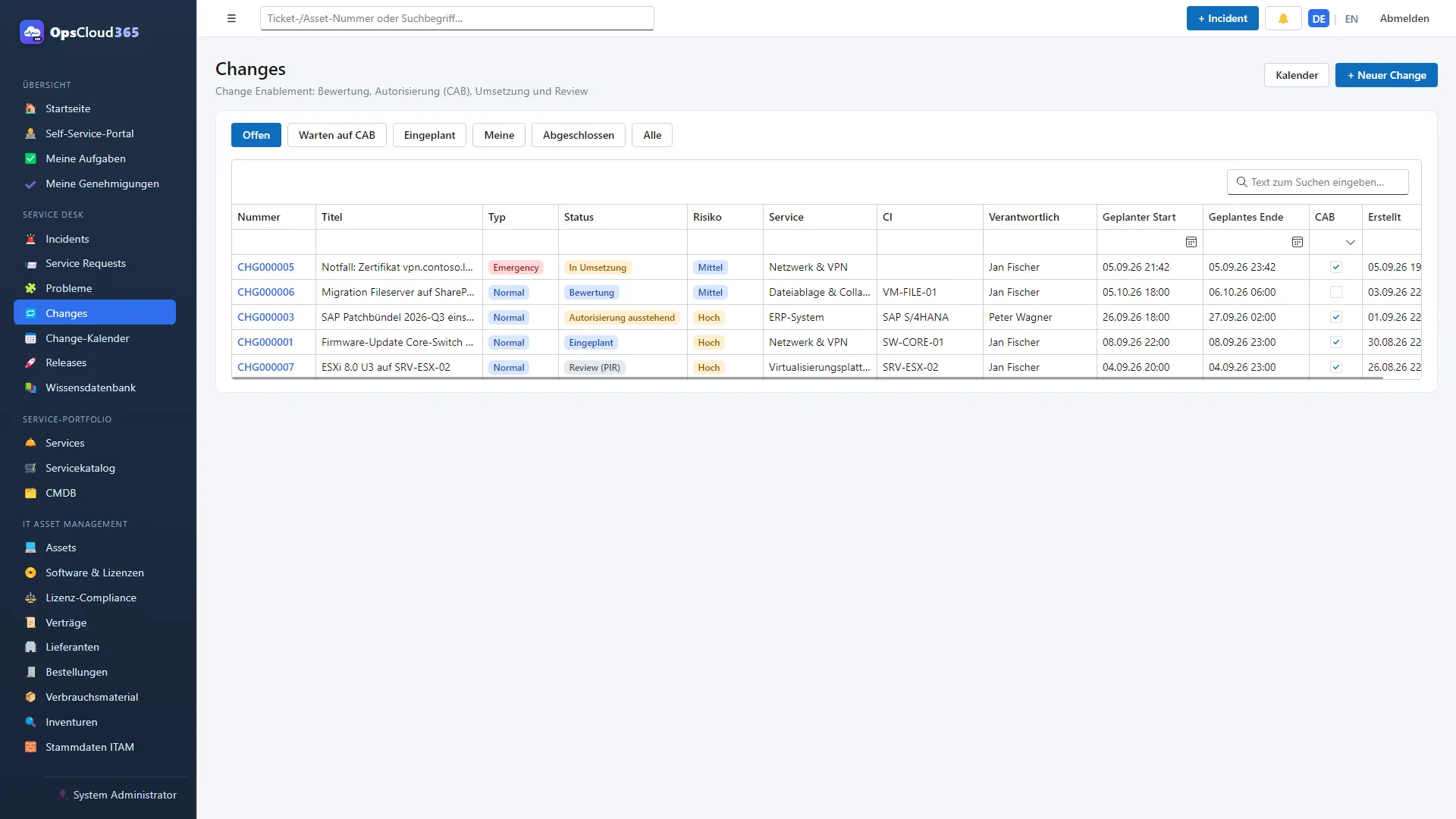The width and height of the screenshot is (1456, 819).
Task: Open the Kalender view button
Action: coord(1297,75)
